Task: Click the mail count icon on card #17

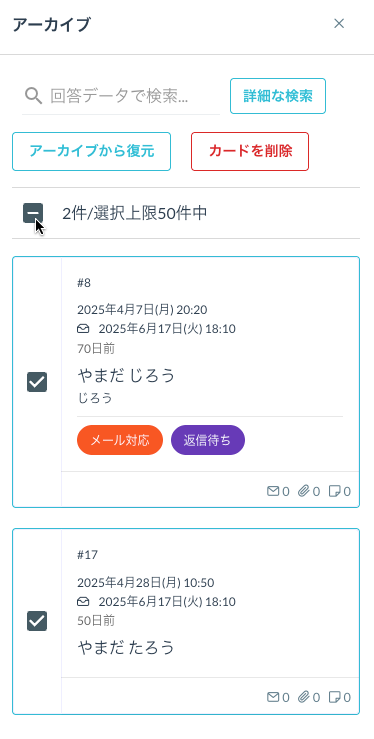Action: pos(273,697)
